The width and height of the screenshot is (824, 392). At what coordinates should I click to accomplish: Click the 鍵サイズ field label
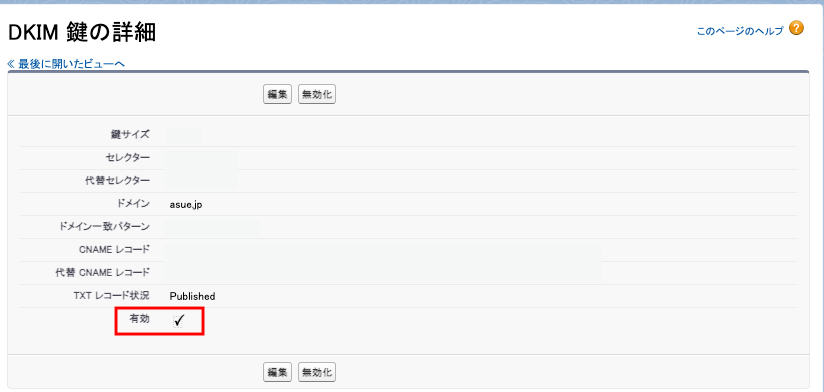130,135
